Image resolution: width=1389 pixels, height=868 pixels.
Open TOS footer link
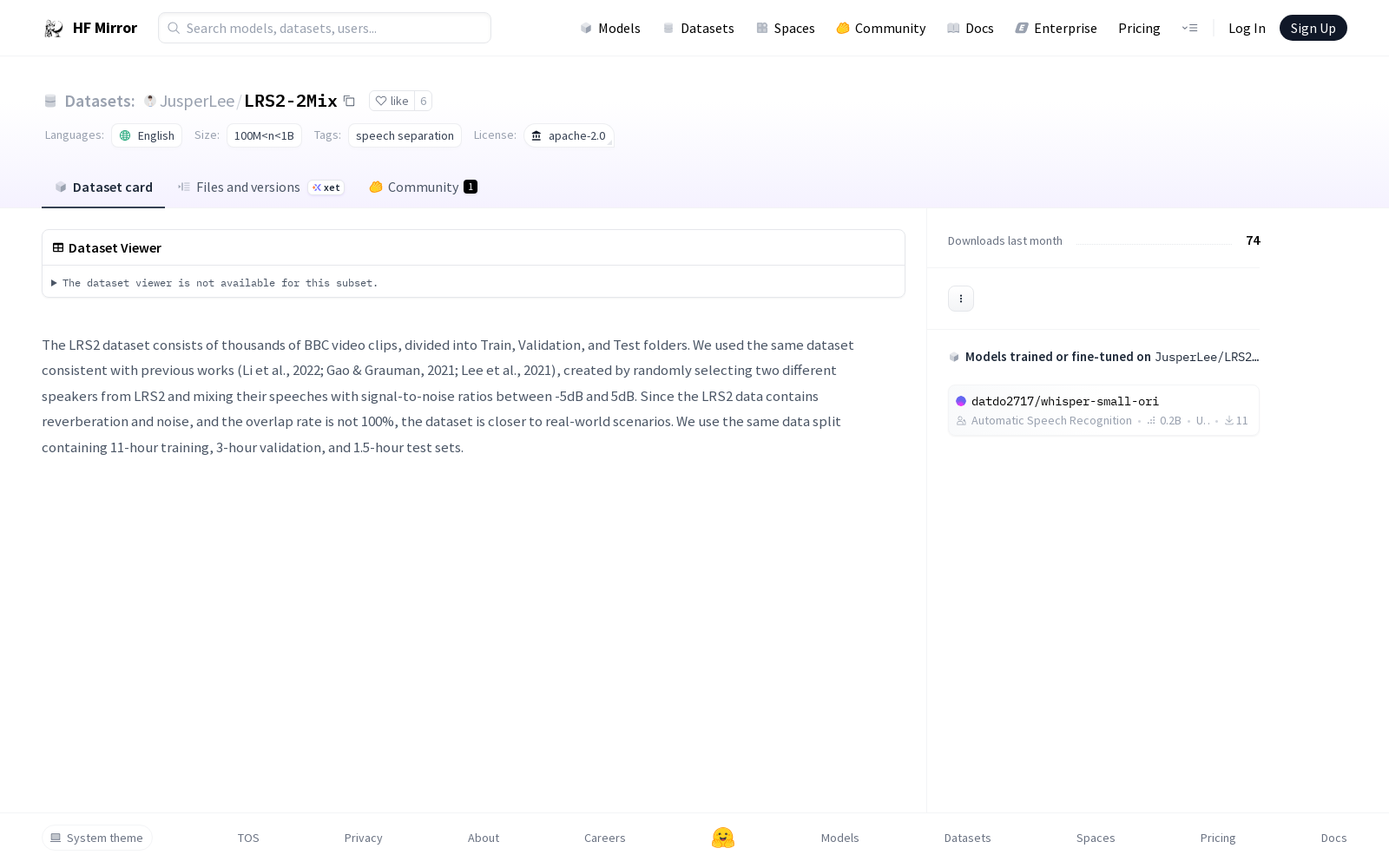pos(248,838)
